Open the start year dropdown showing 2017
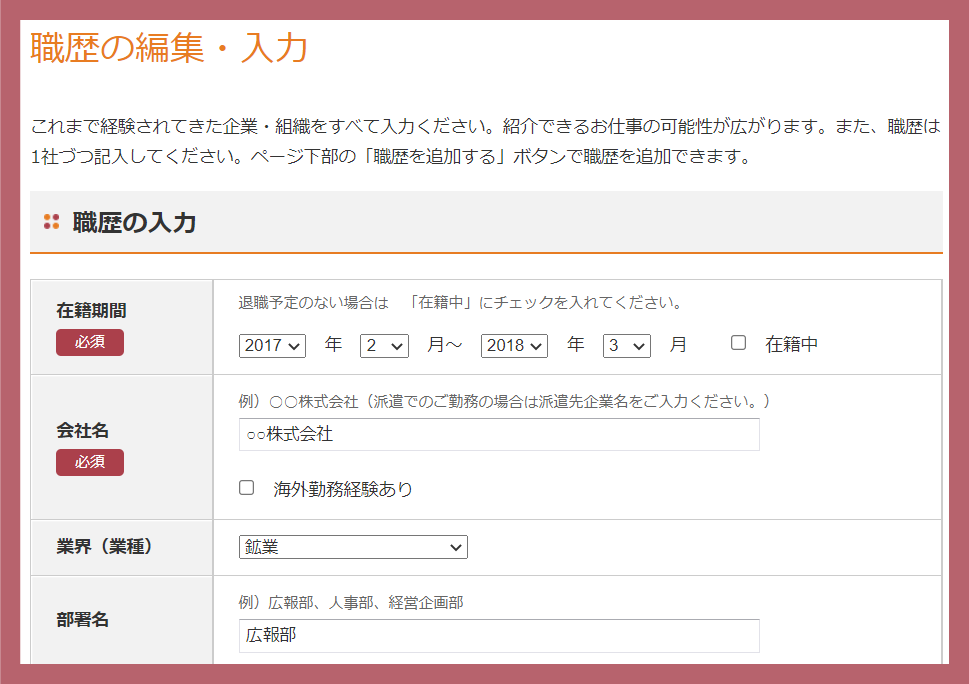Screen dimensions: 969x684 click(x=272, y=345)
